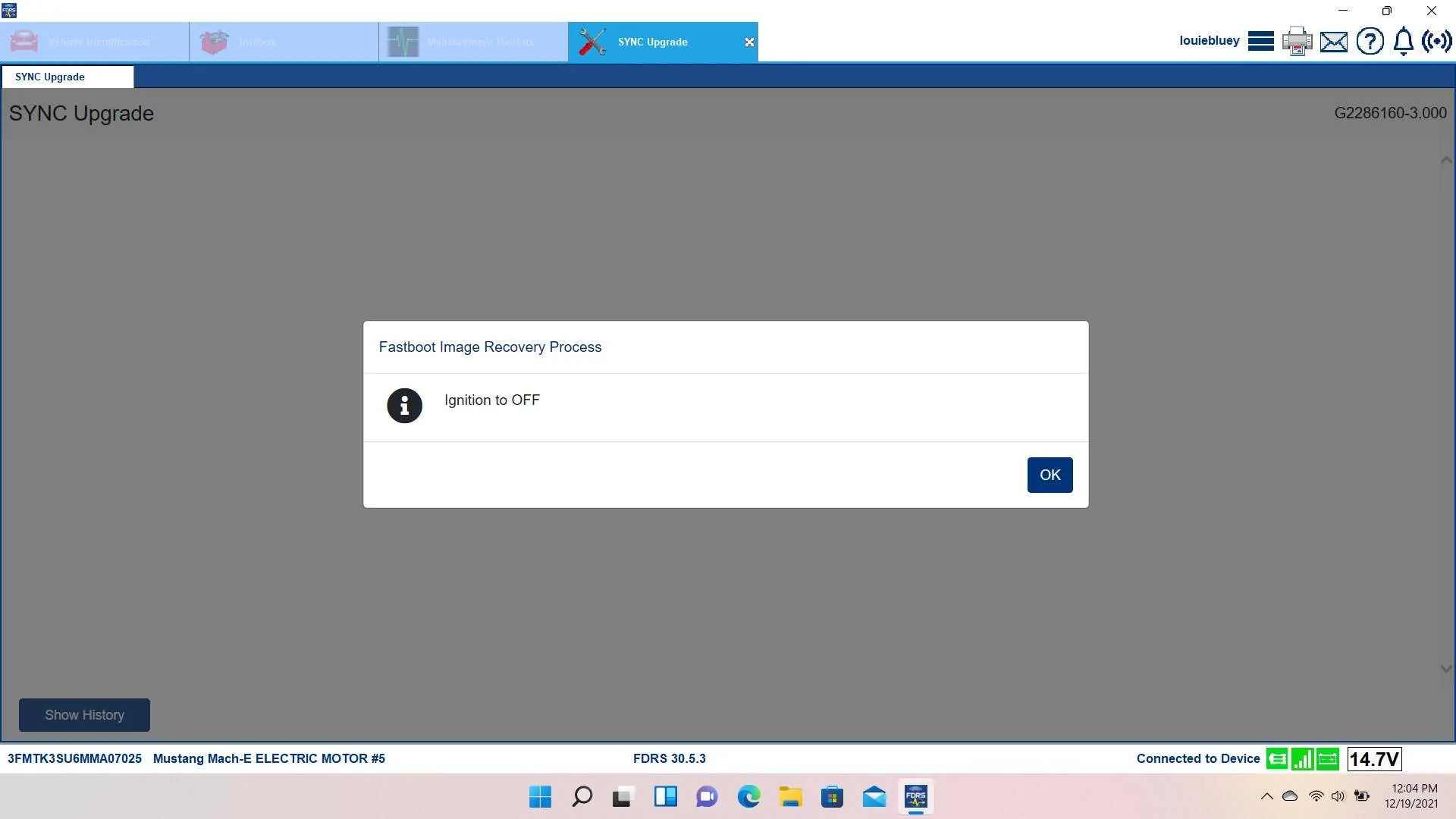Click the volume speaker tray icon
The width and height of the screenshot is (1456, 819).
pyautogui.click(x=1338, y=796)
